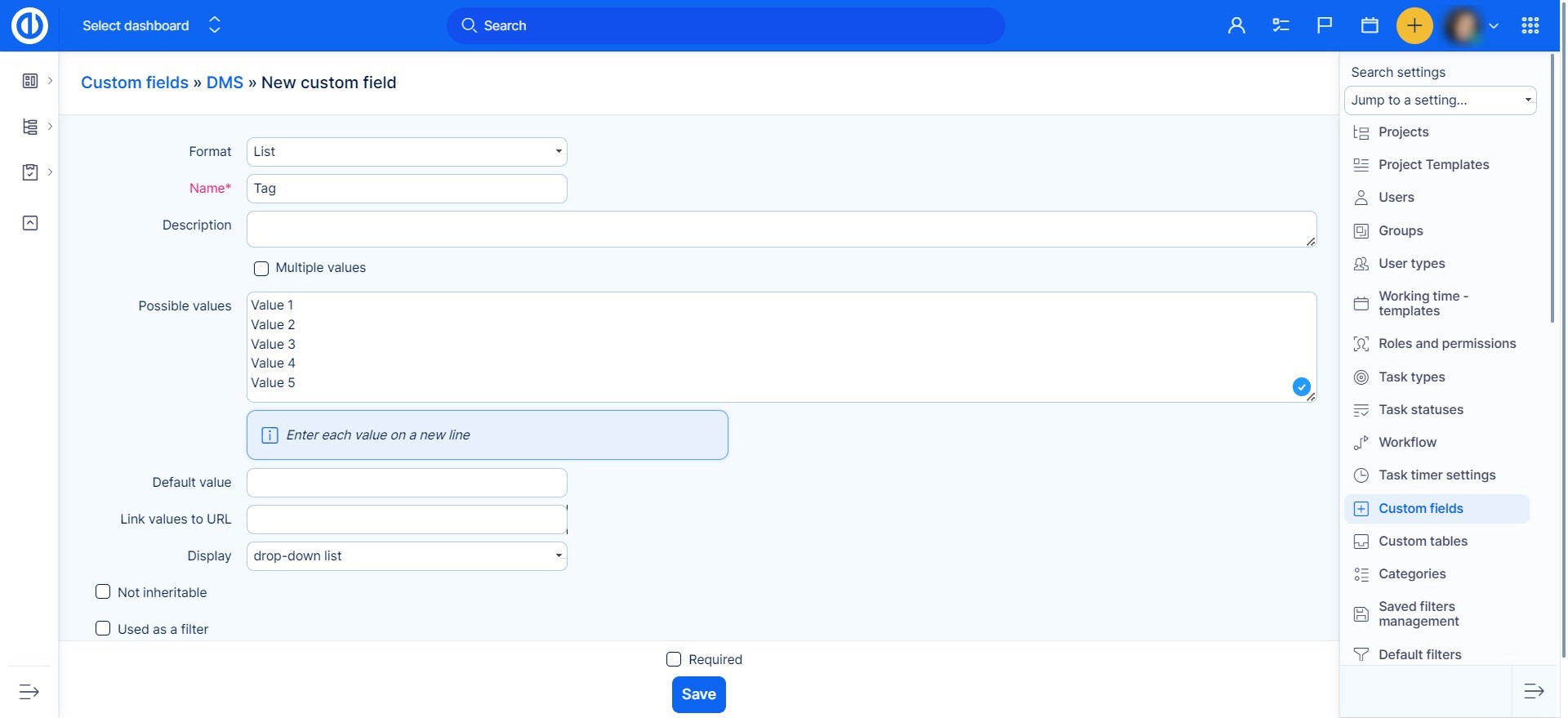Open the user profile icon in header
Screen dimensions: 1568x718
[1236, 26]
